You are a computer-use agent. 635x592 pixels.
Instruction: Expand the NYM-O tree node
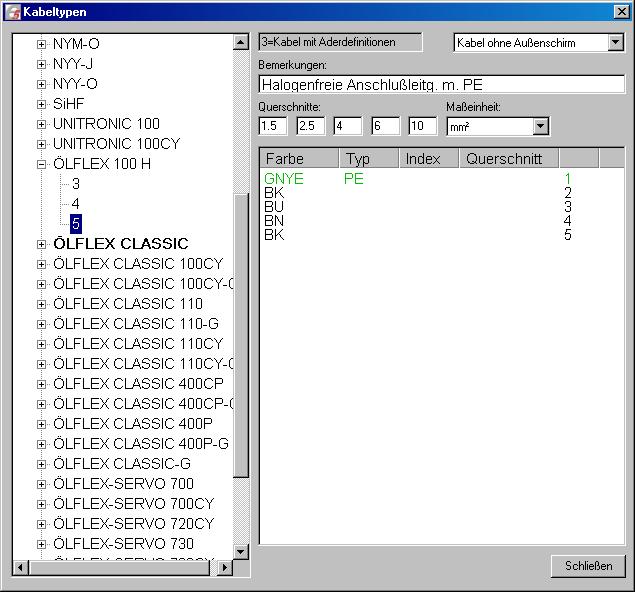point(41,44)
